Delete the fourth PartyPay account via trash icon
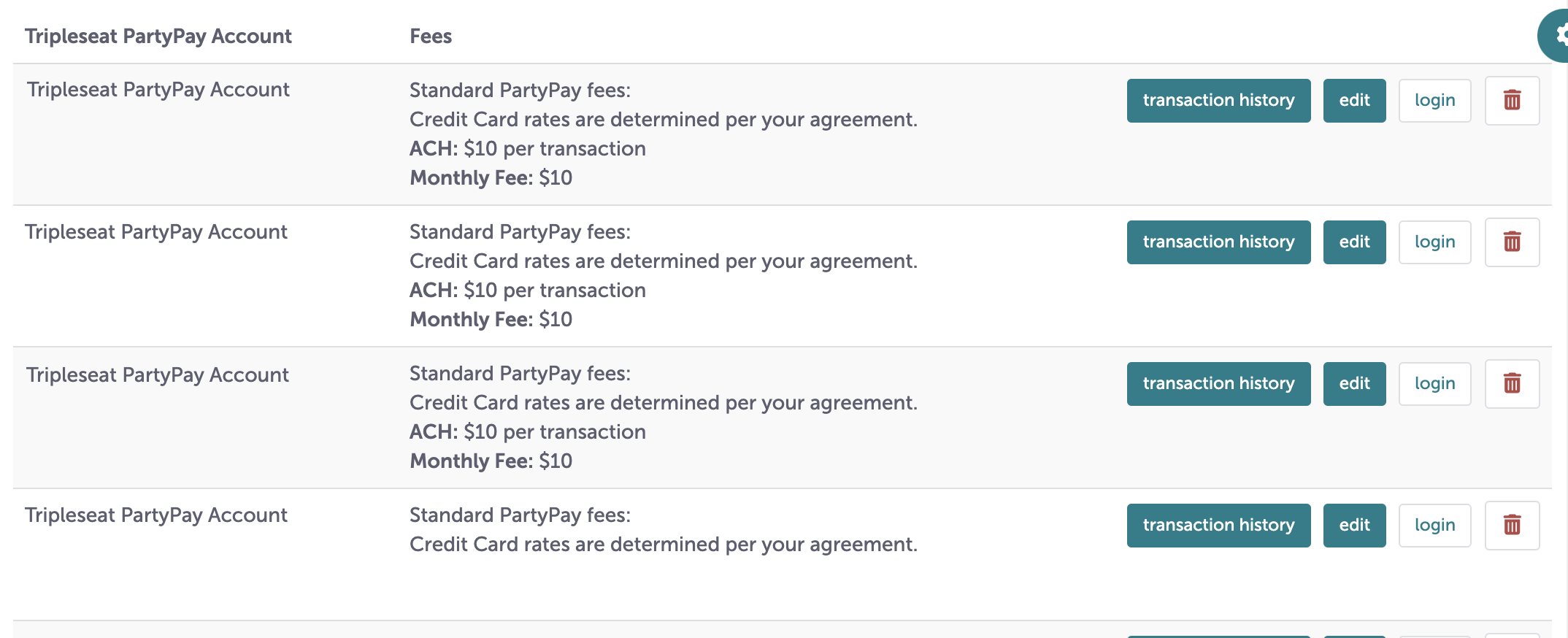This screenshot has height=638, width=1568. coord(1512,525)
